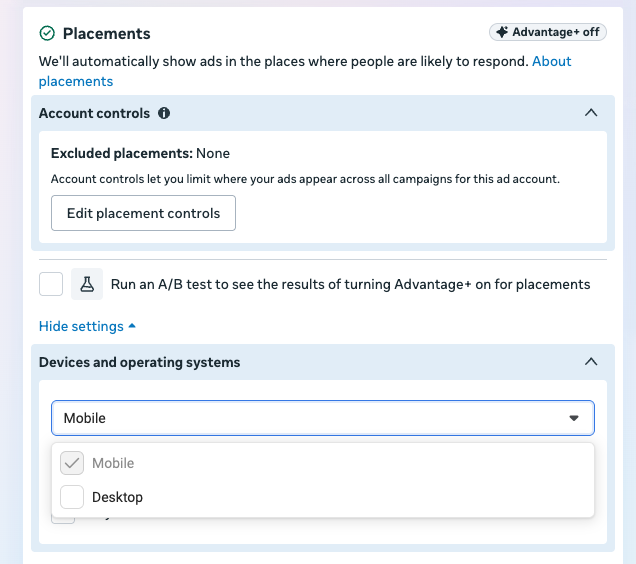Click the Placements heading text

click(x=107, y=34)
